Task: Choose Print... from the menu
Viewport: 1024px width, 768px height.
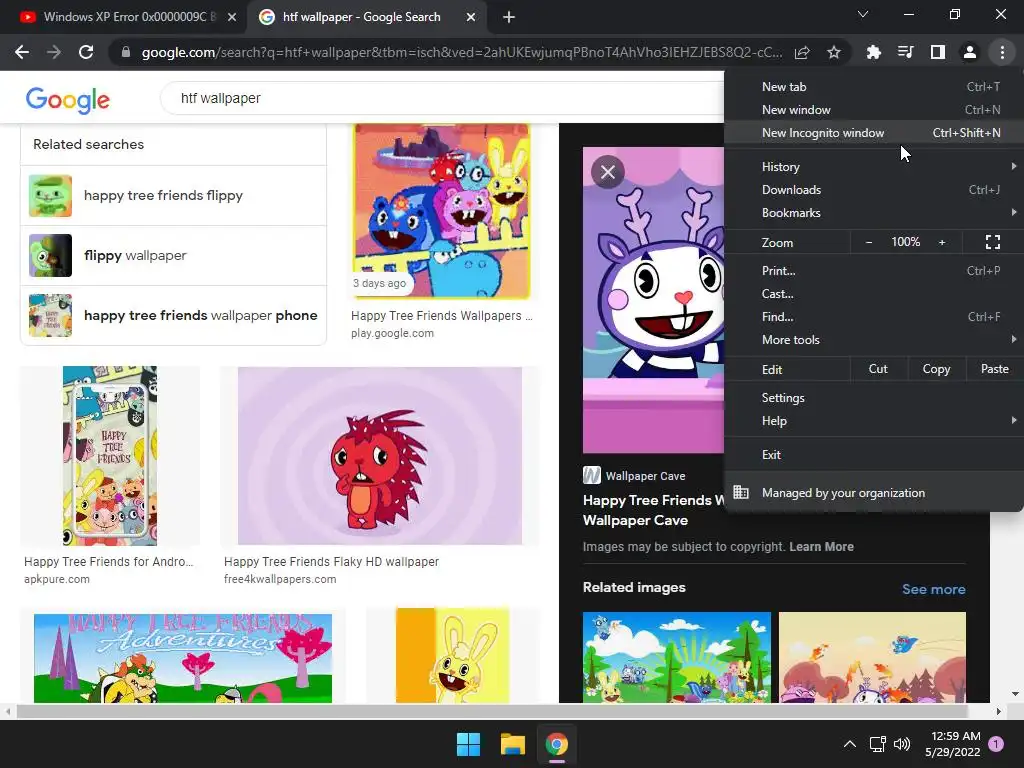Action: click(x=874, y=270)
